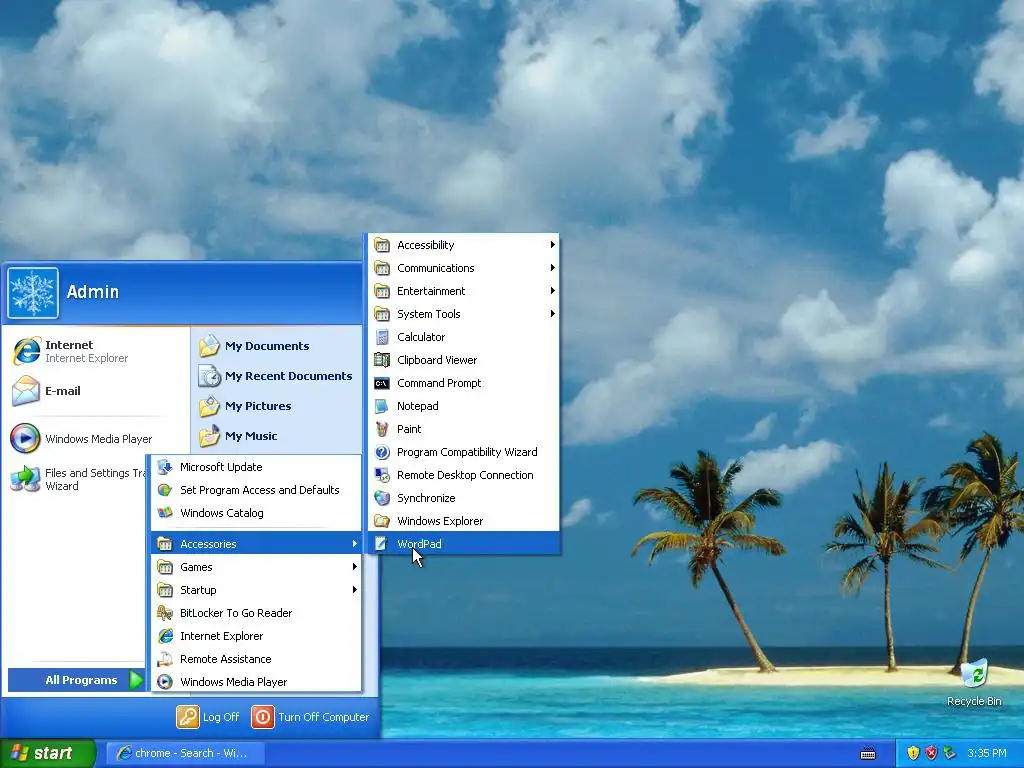Select Program Compatibility Wizard text entry
Viewport: 1024px width, 768px height.
click(467, 452)
